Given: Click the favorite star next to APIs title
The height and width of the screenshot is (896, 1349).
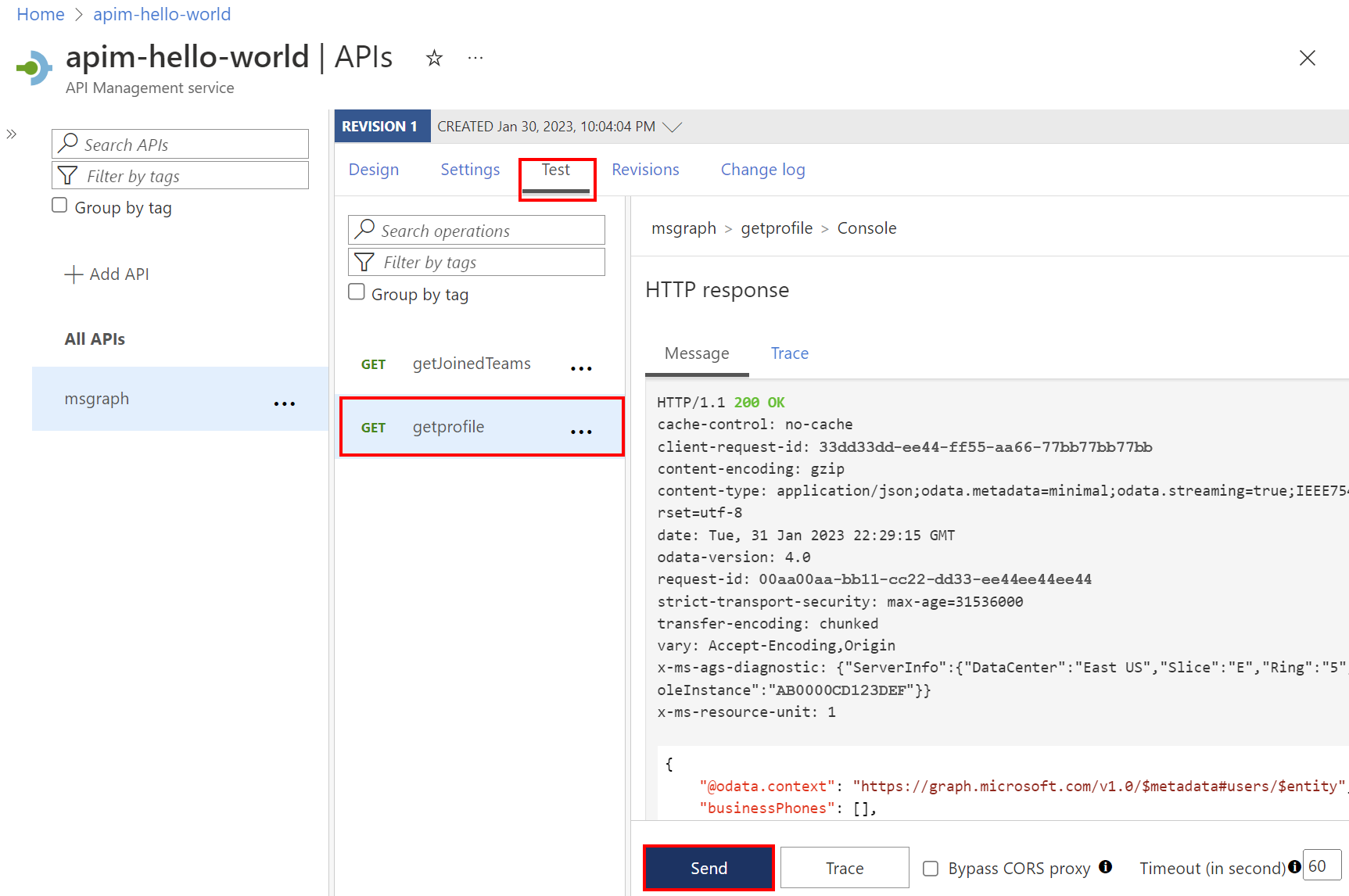Looking at the screenshot, I should (434, 57).
